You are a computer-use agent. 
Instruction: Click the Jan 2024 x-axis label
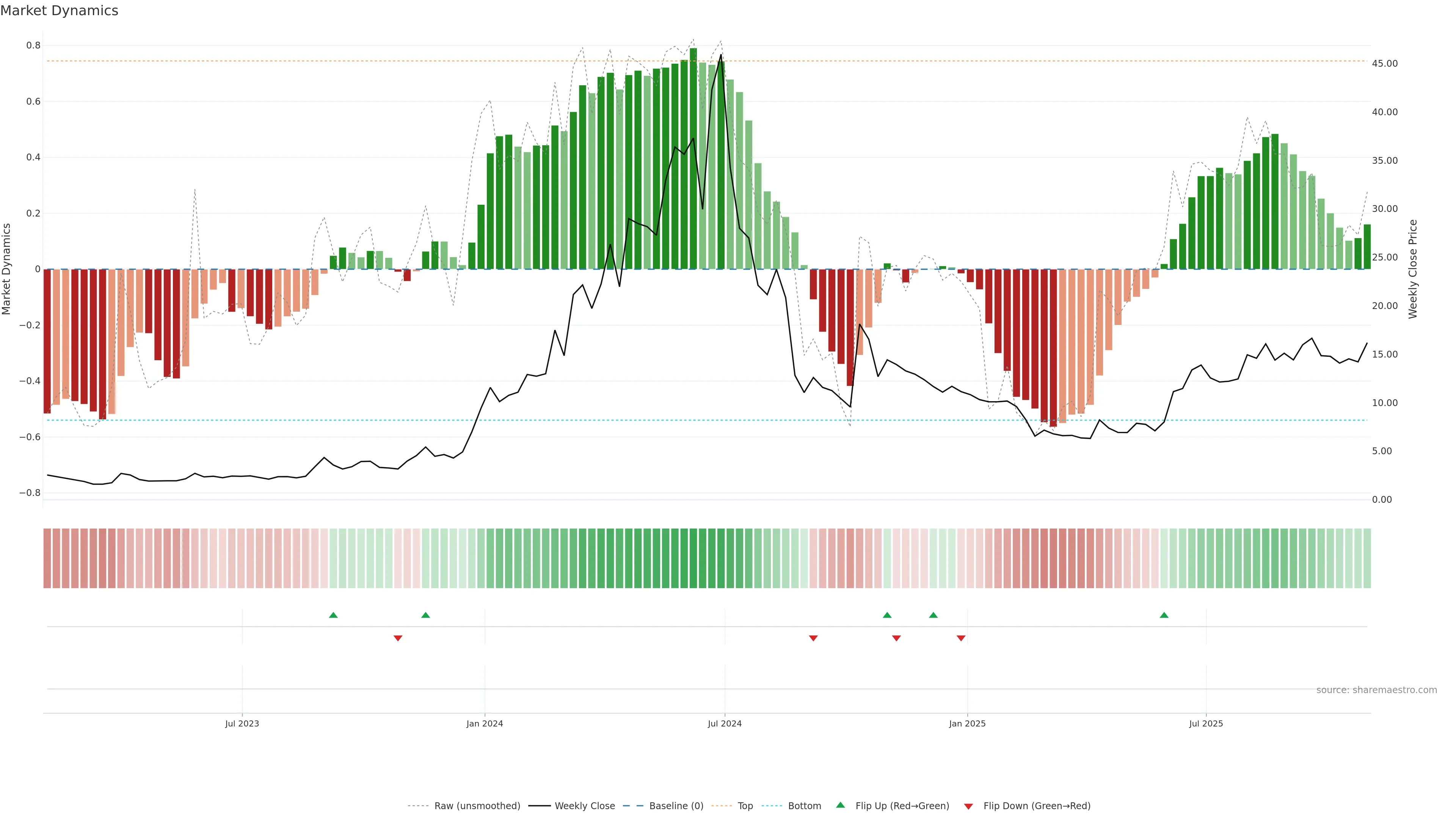pos(485,723)
